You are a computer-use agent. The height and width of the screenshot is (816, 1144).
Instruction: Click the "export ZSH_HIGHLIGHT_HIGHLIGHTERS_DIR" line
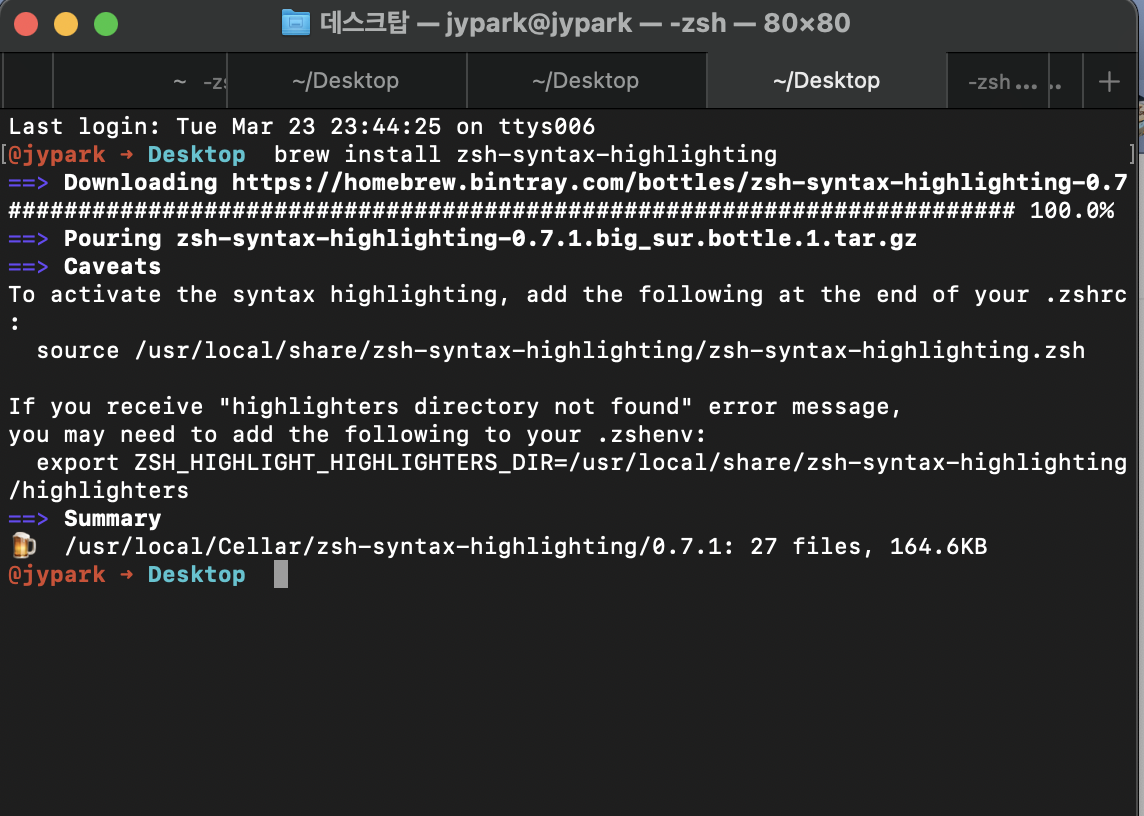(581, 463)
